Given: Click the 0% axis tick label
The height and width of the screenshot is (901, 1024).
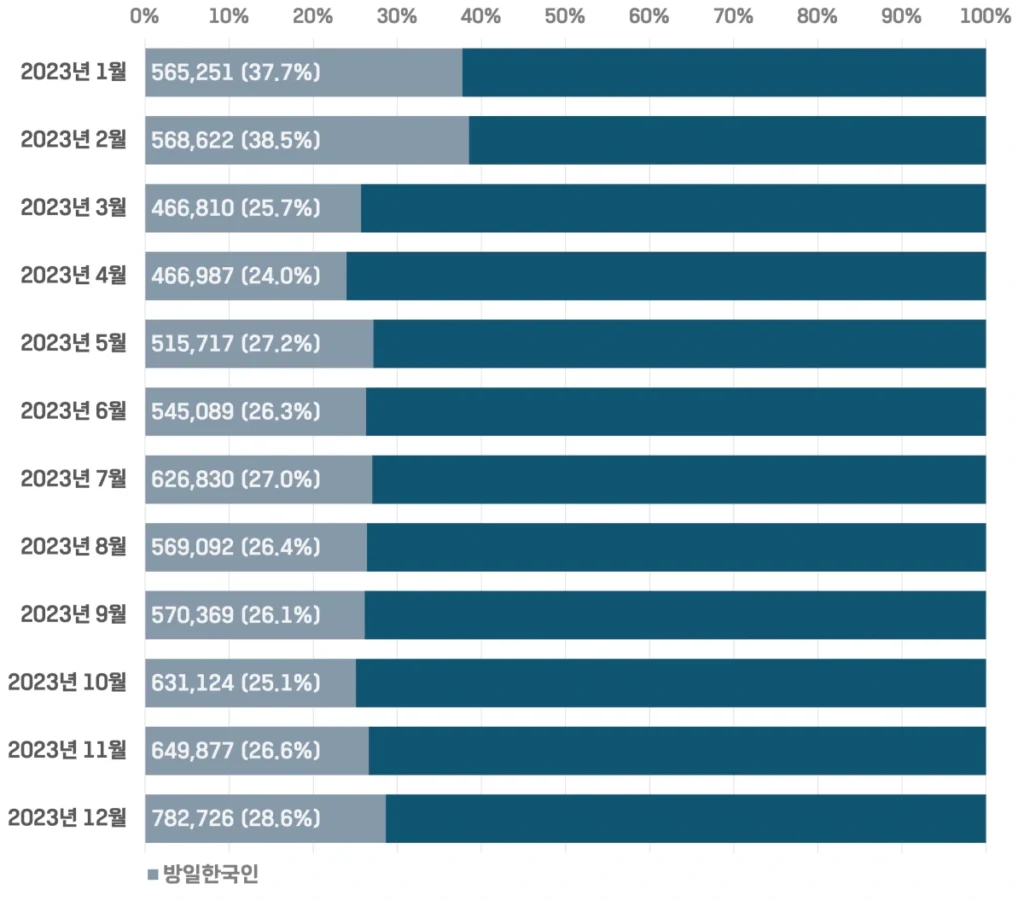Looking at the screenshot, I should 145,16.
